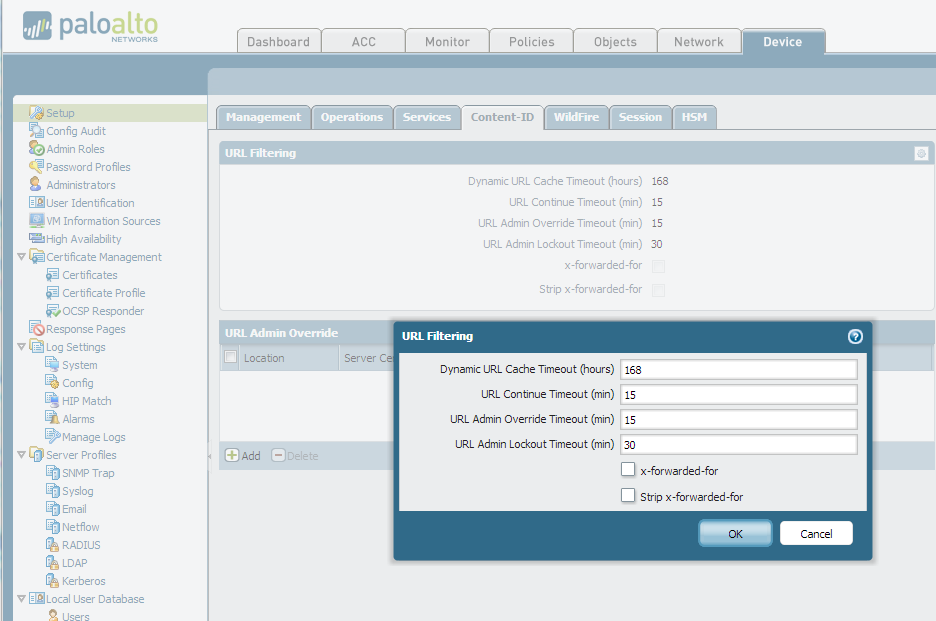The image size is (936, 621).
Task: Open the Services sub-tab
Action: (x=427, y=117)
